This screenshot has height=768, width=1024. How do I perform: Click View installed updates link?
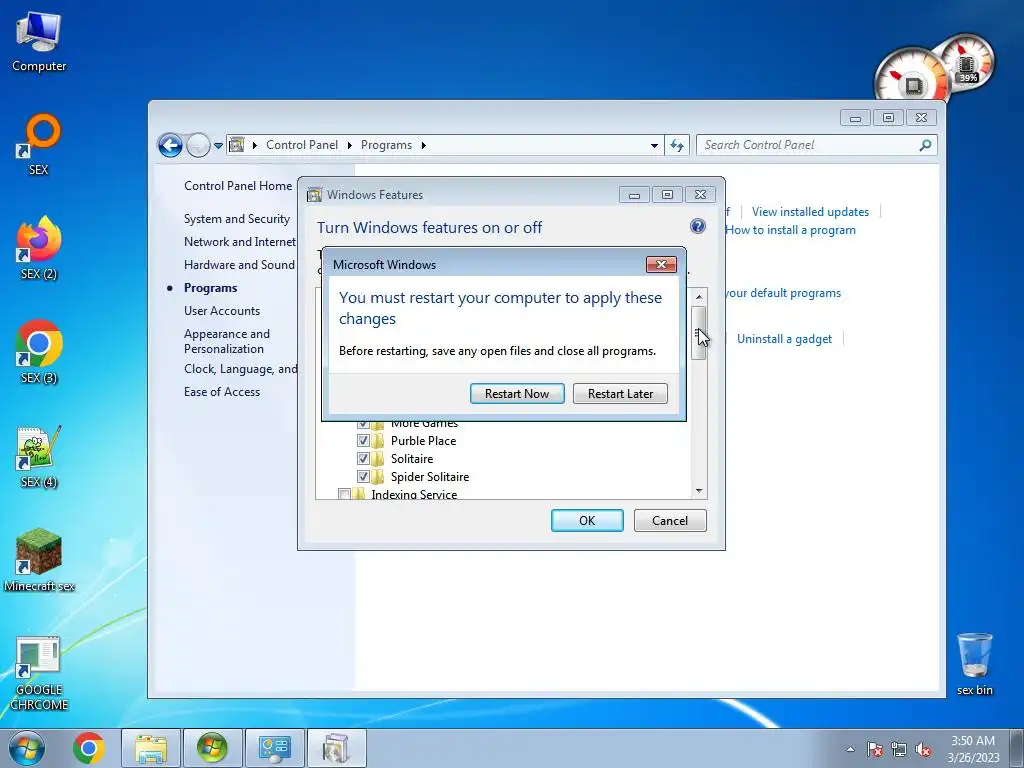coord(810,212)
